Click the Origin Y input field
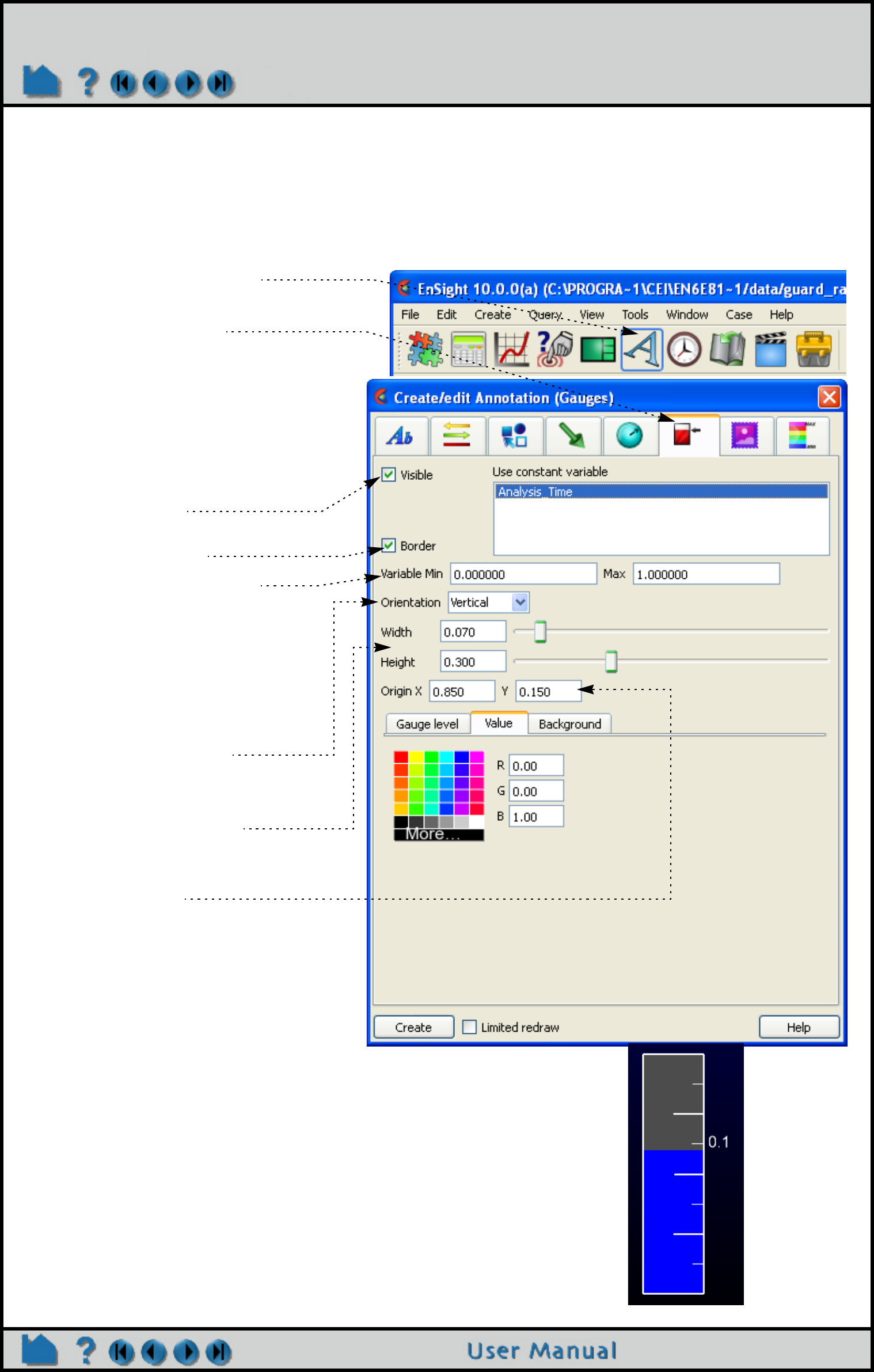The height and width of the screenshot is (1372, 874). pos(548,691)
